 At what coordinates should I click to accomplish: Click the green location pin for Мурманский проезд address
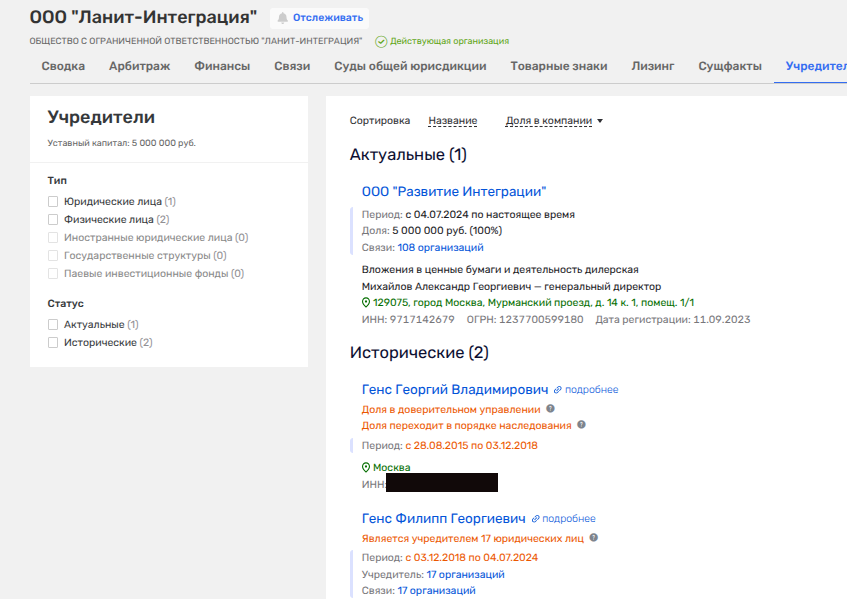[x=366, y=302]
